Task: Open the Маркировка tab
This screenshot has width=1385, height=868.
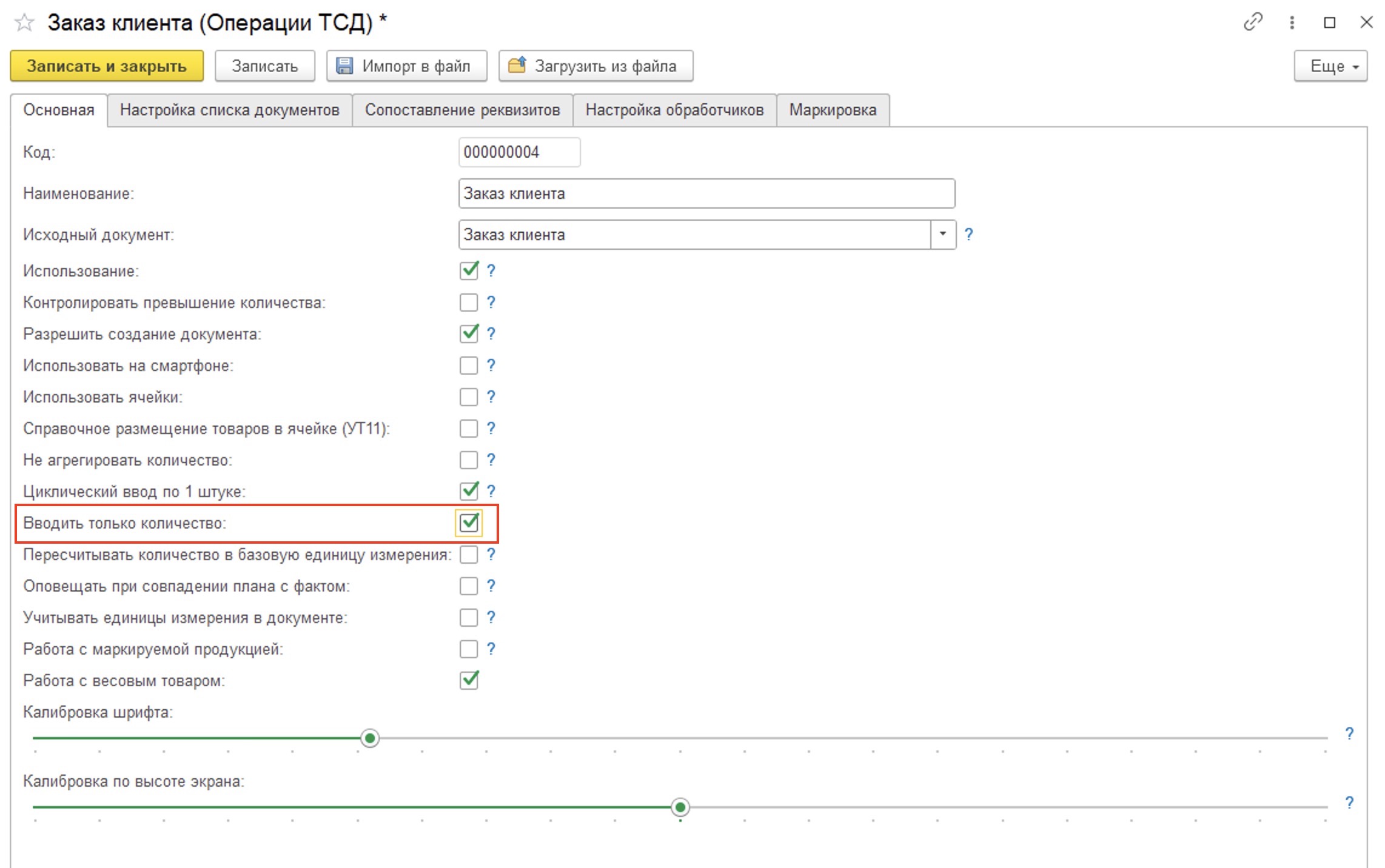Action: [833, 110]
